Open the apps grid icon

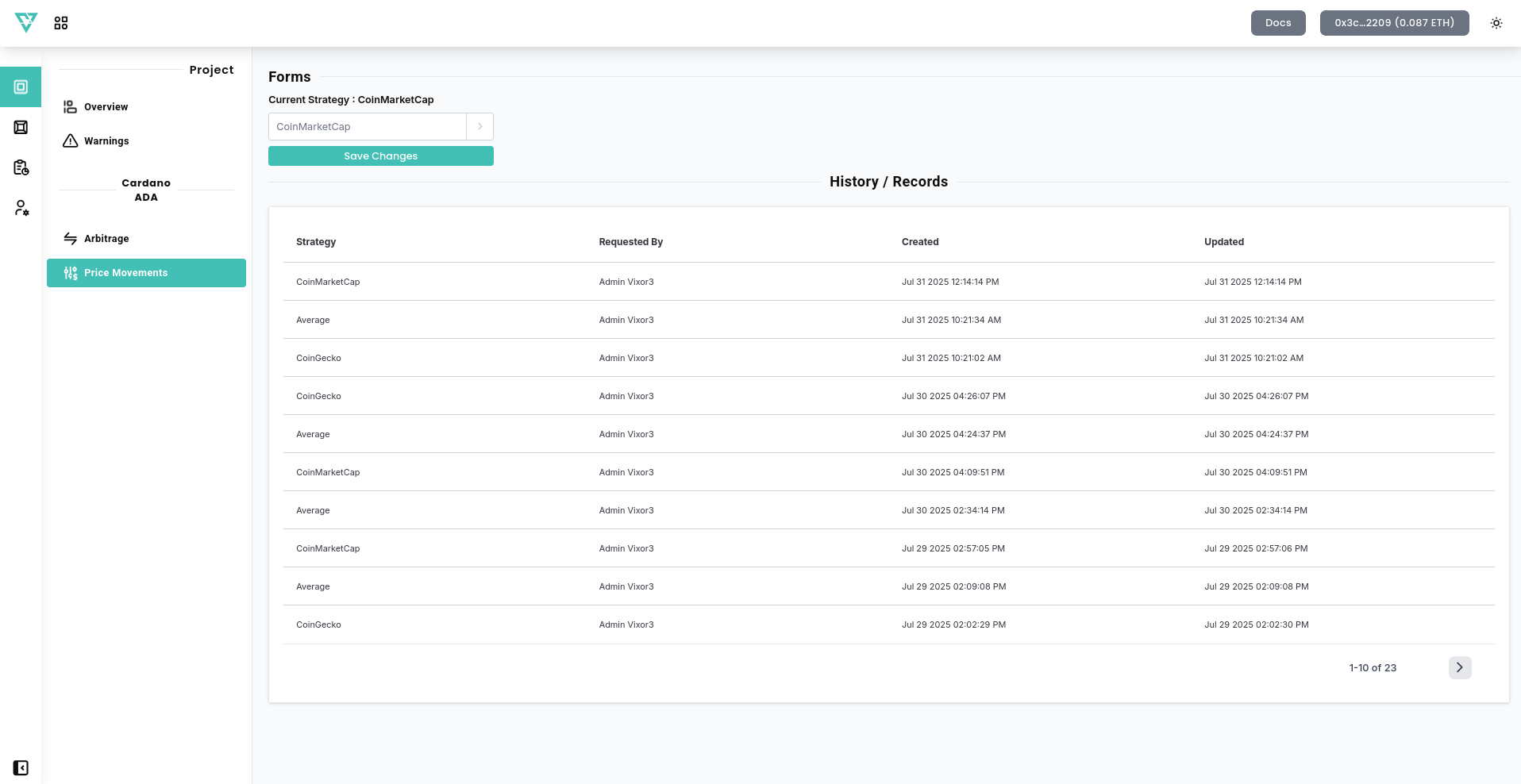pos(61,23)
